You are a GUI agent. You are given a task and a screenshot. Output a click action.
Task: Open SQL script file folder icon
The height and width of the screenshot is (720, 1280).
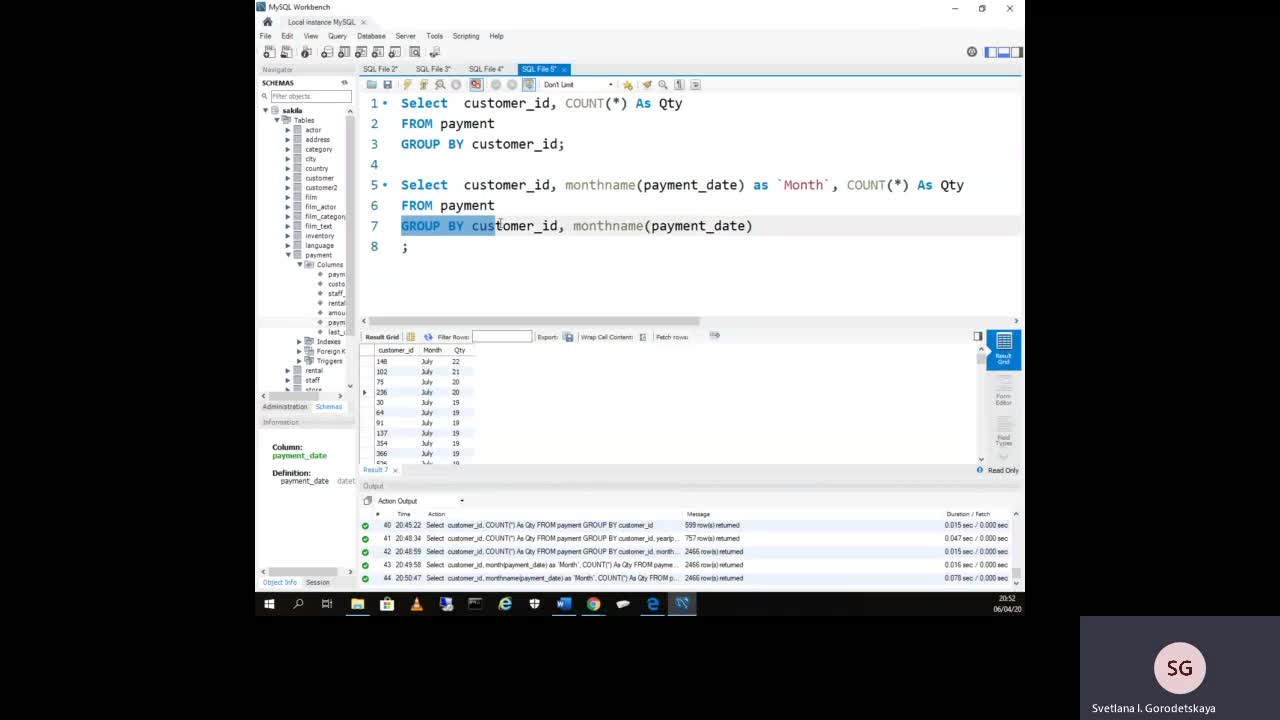pyautogui.click(x=371, y=85)
